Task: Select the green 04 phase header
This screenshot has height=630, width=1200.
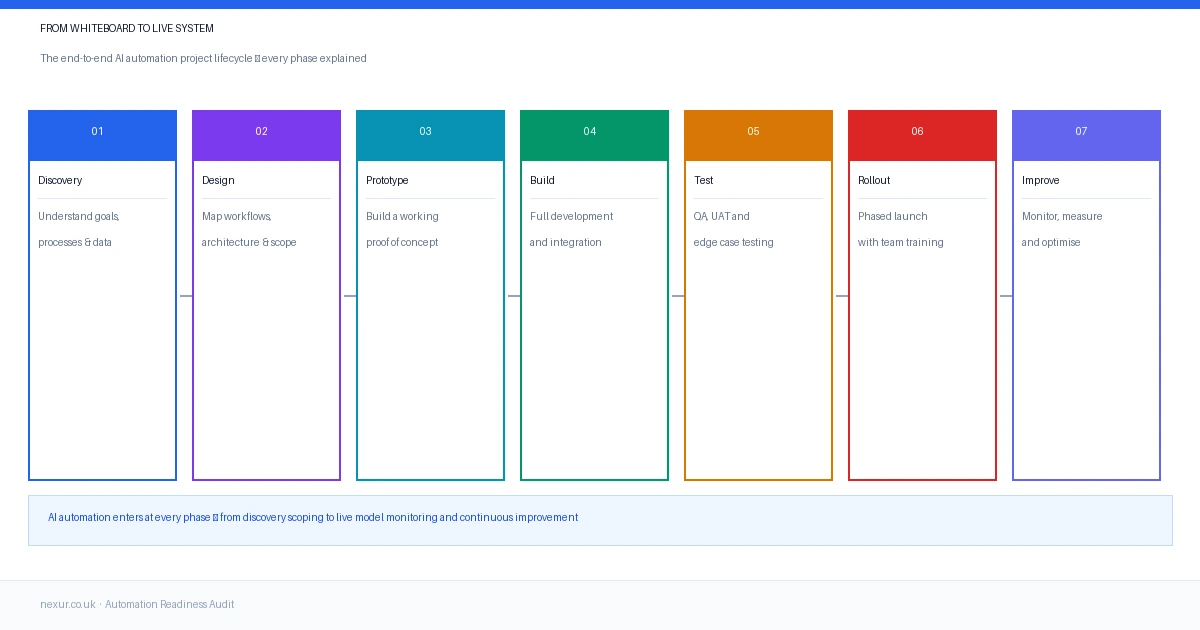Action: coord(594,136)
